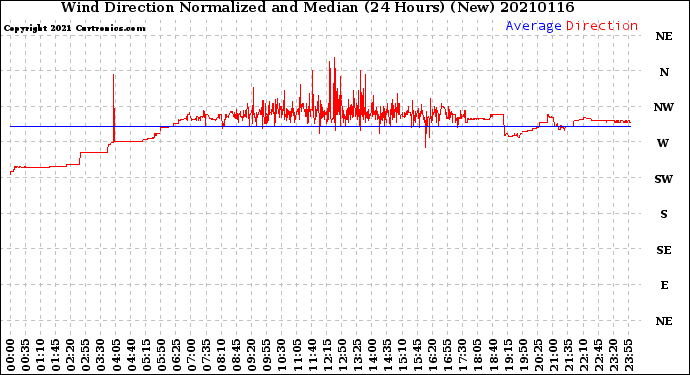
Task: Click the '17:30' time label
Action: pos(463,355)
